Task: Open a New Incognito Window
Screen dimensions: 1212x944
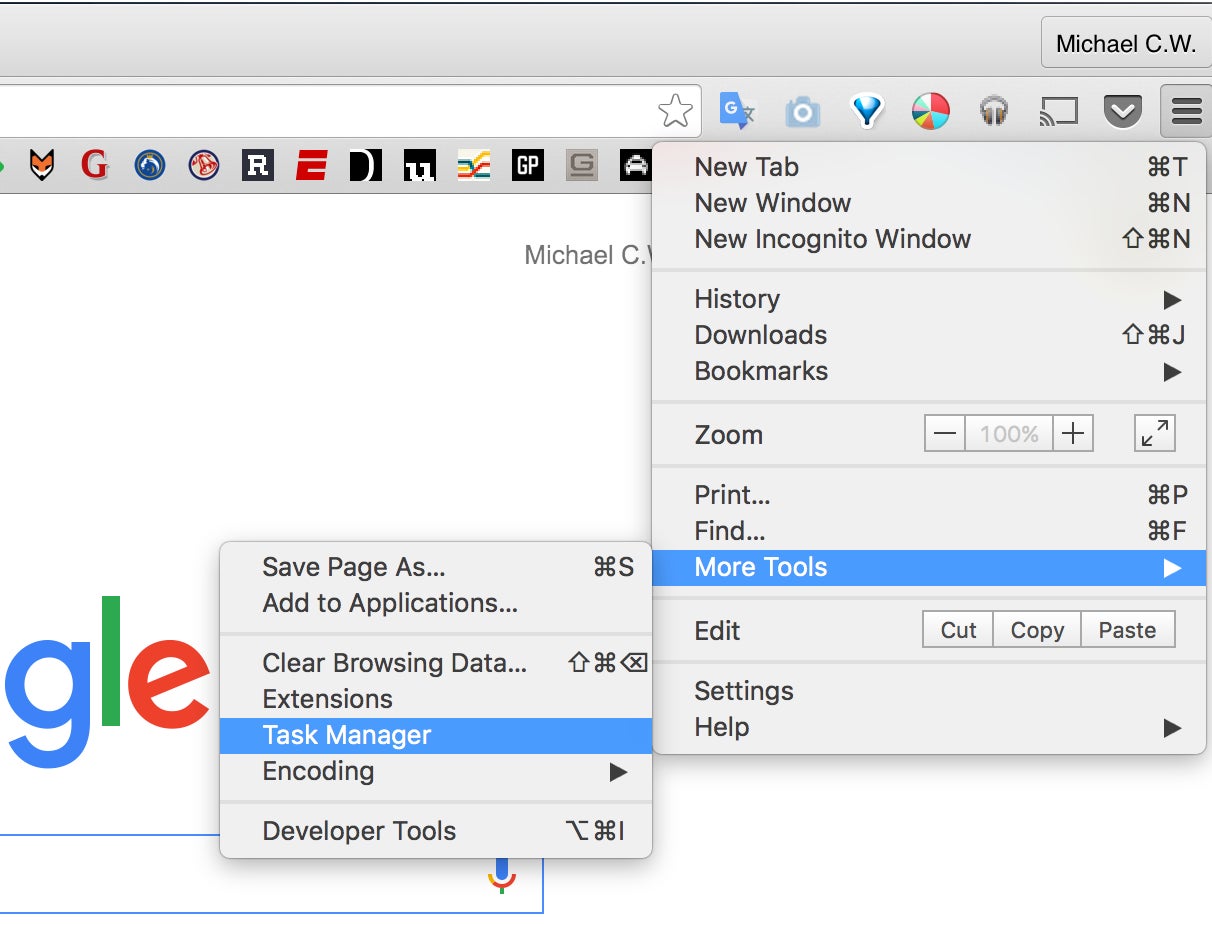Action: [x=929, y=239]
